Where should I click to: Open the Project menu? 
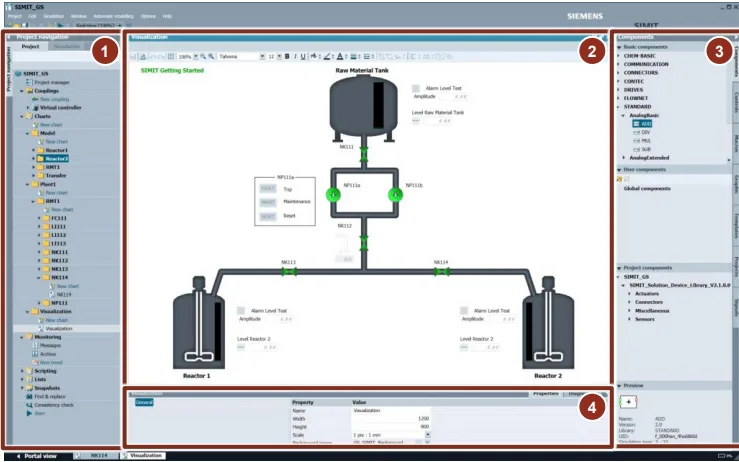coord(15,16)
